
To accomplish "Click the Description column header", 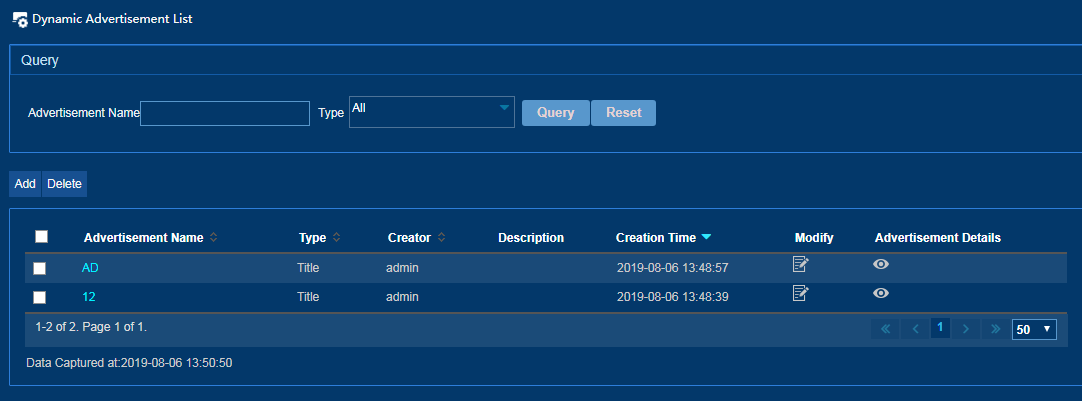I will pyautogui.click(x=531, y=237).
